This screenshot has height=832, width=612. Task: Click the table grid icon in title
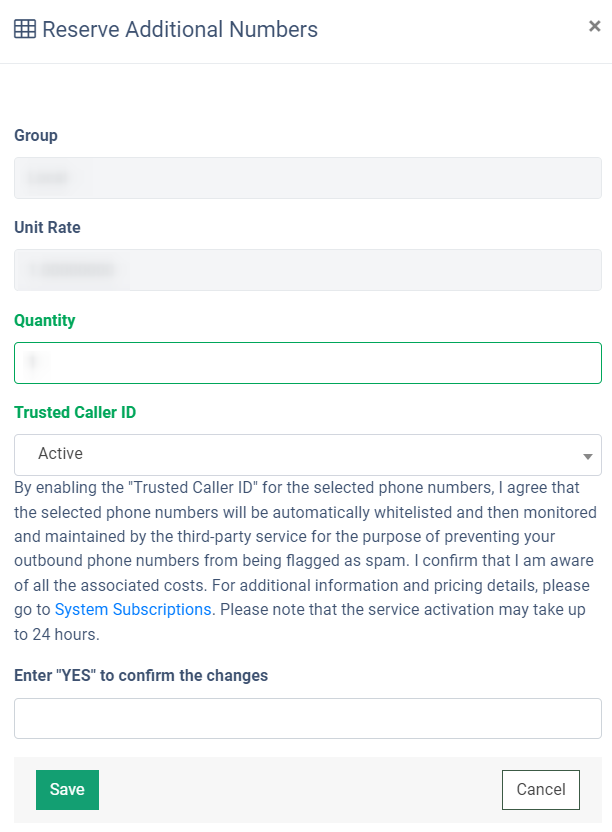(25, 30)
